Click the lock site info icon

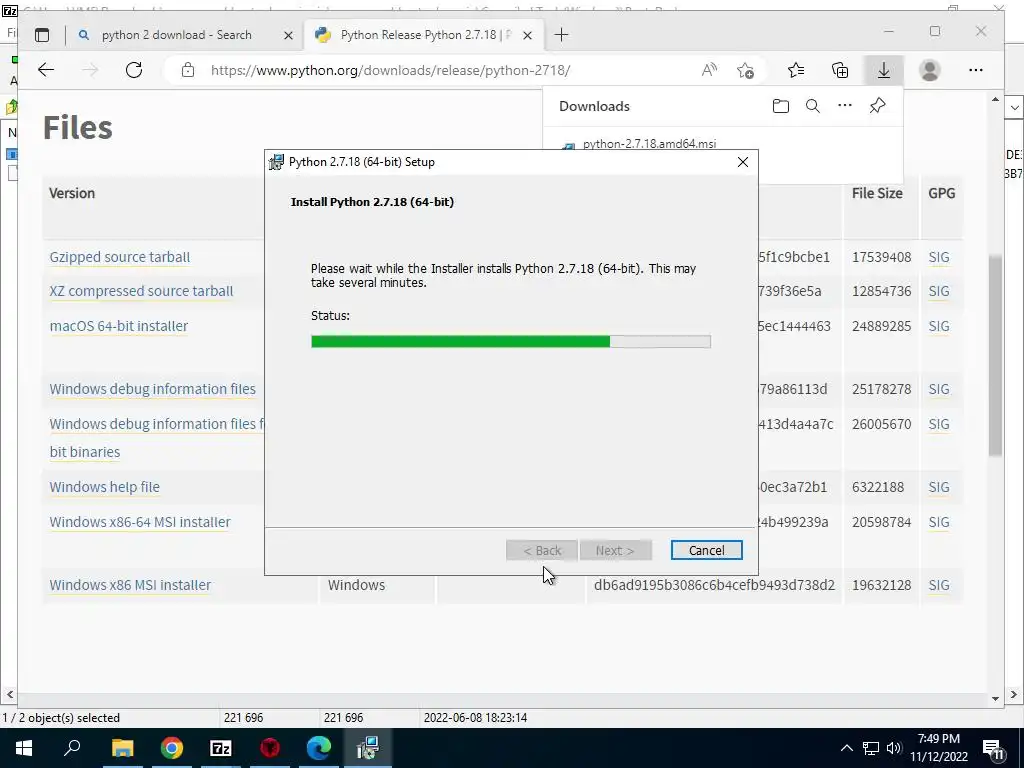click(188, 70)
